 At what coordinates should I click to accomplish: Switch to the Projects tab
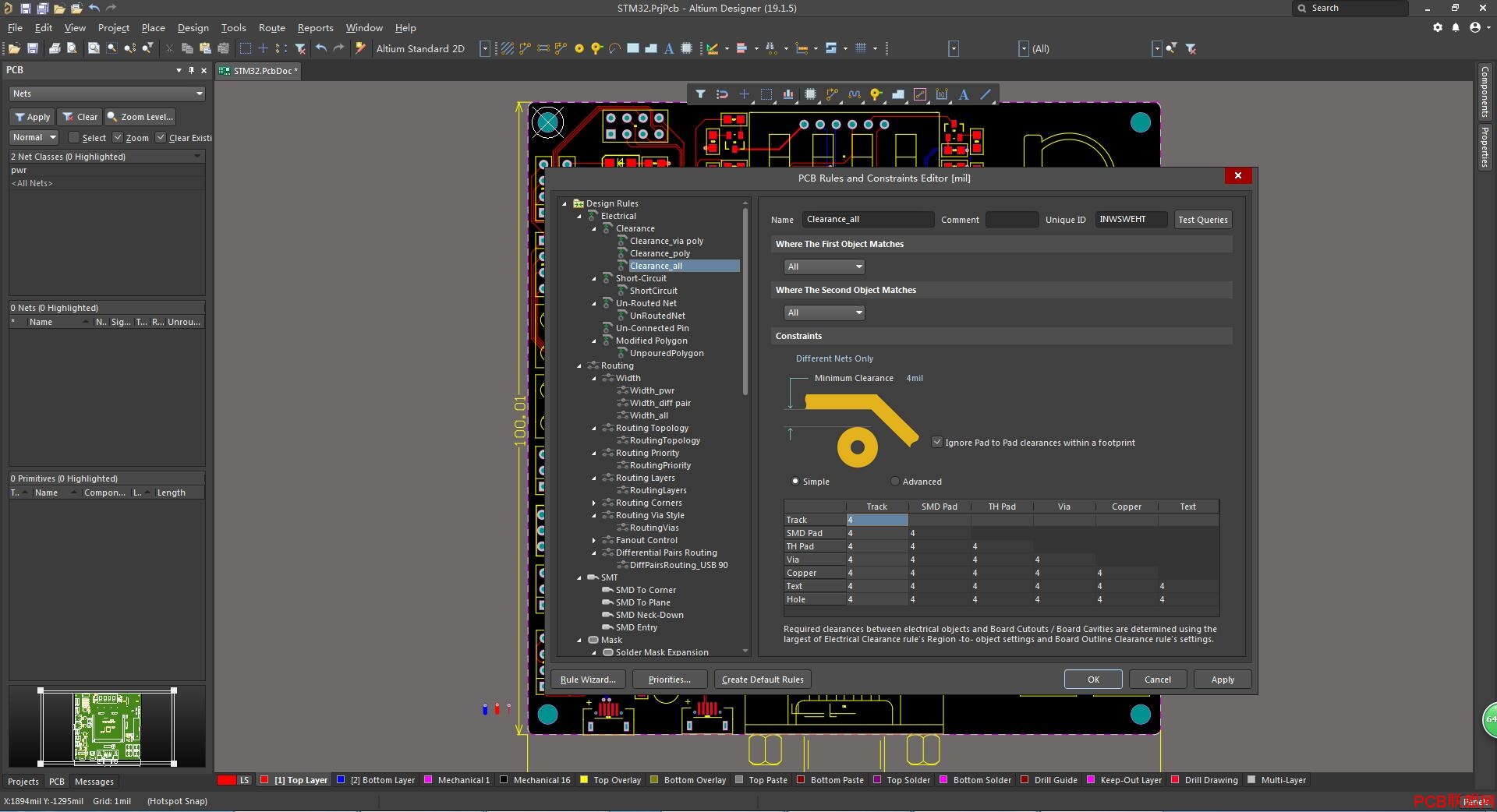point(23,781)
